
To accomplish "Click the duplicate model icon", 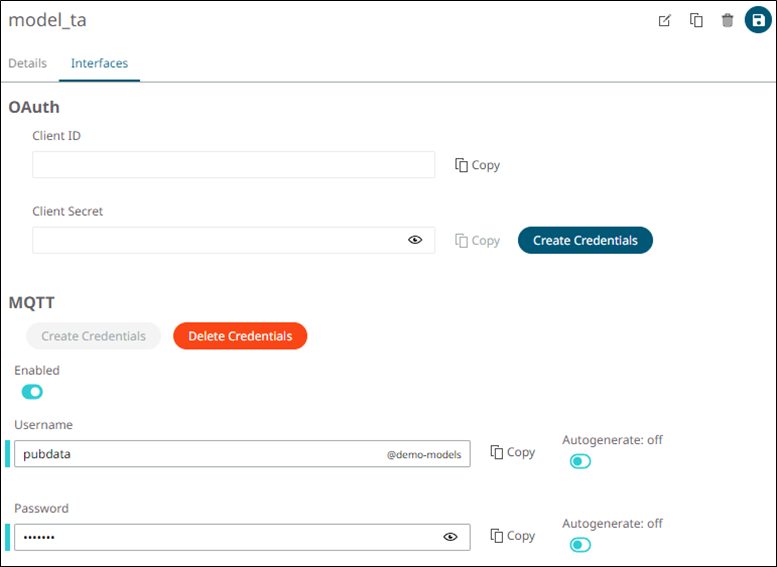I will [x=696, y=21].
